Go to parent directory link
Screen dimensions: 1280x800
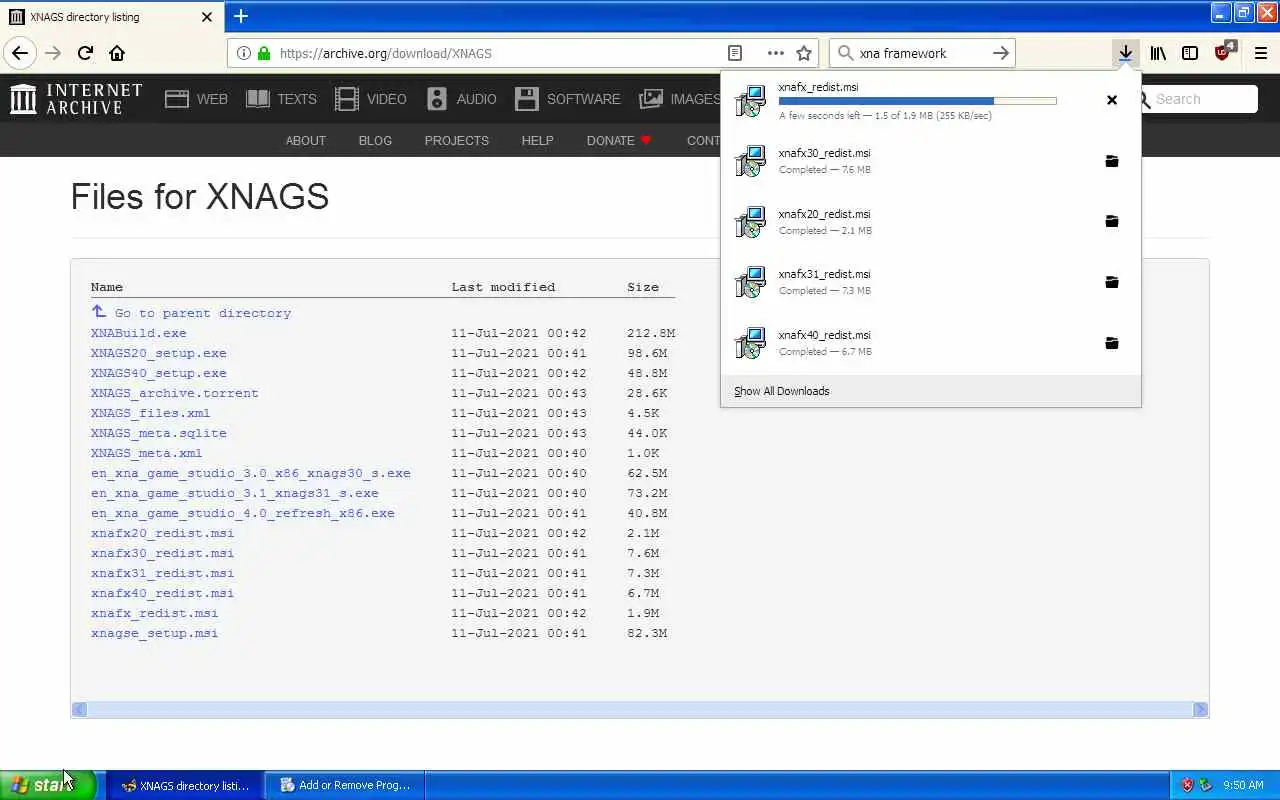tap(202, 313)
